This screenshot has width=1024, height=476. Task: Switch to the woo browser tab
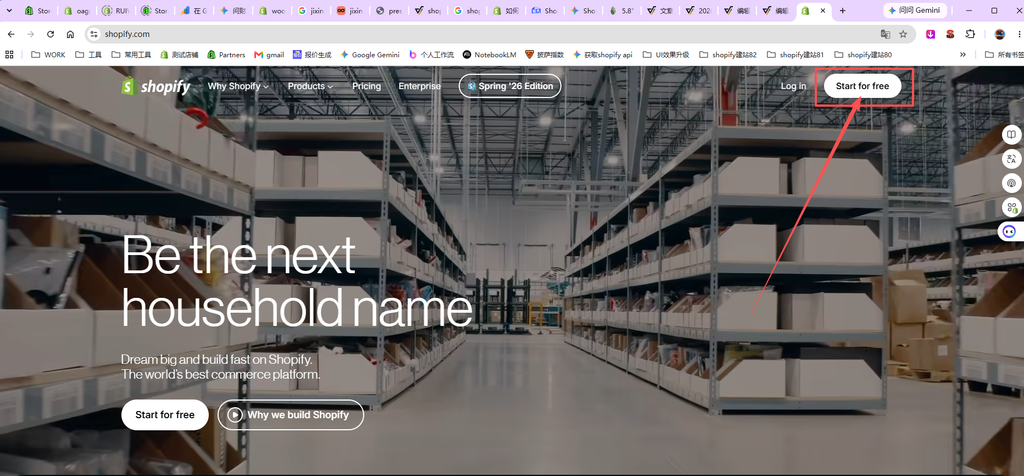pos(270,10)
